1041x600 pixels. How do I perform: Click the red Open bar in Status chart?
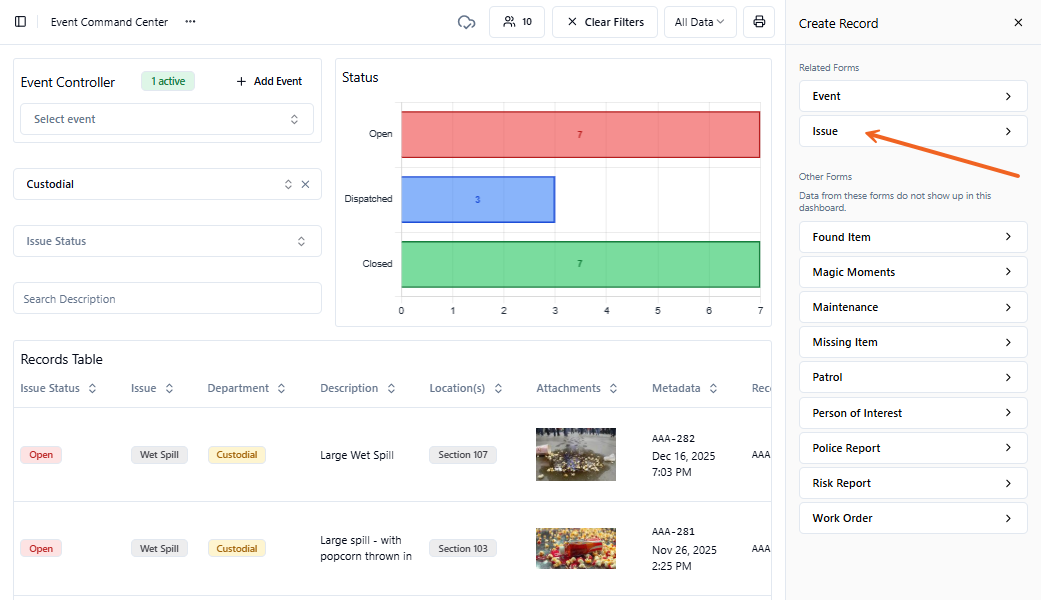(x=580, y=134)
